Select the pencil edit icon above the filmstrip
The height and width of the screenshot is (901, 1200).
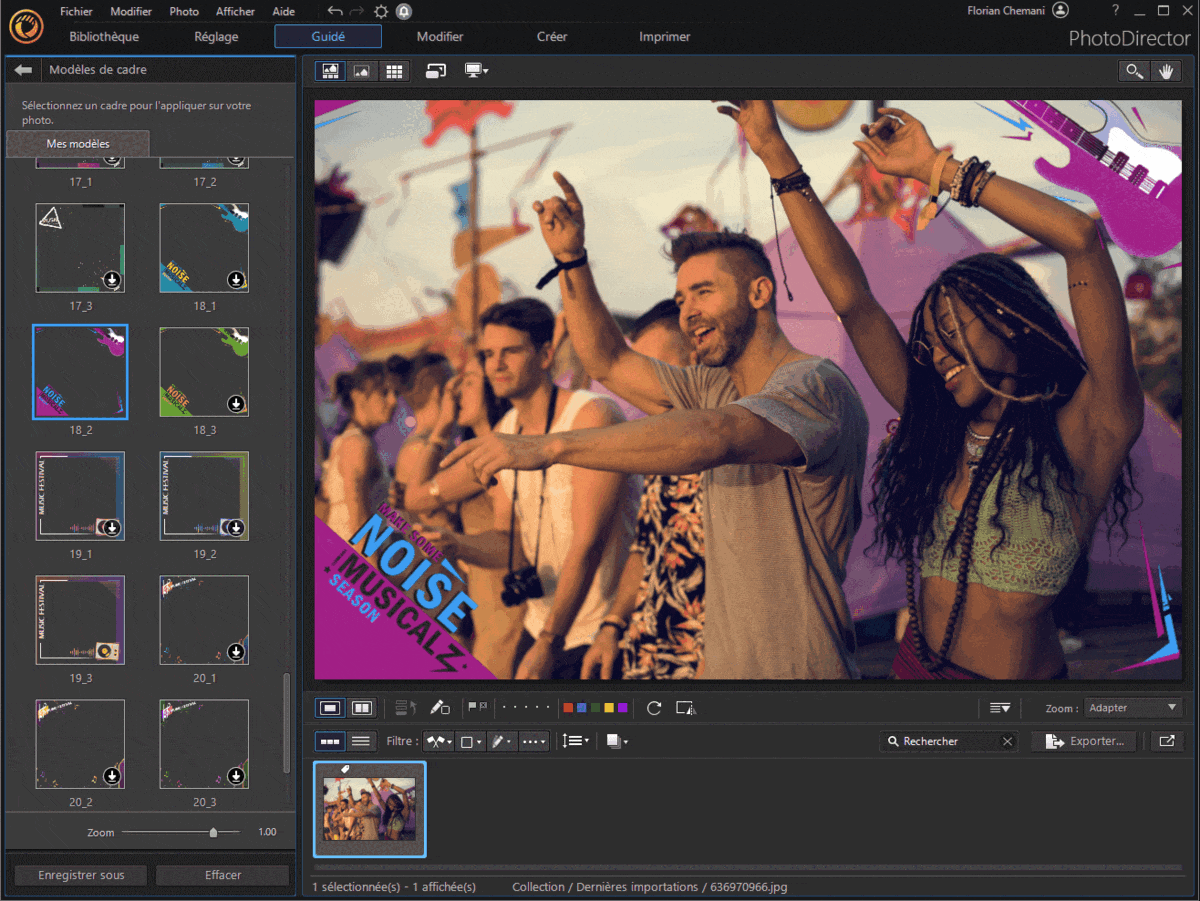coord(439,707)
